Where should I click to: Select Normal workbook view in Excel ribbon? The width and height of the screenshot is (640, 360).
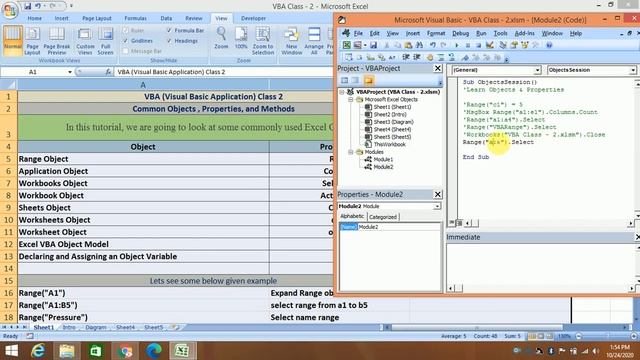point(13,40)
